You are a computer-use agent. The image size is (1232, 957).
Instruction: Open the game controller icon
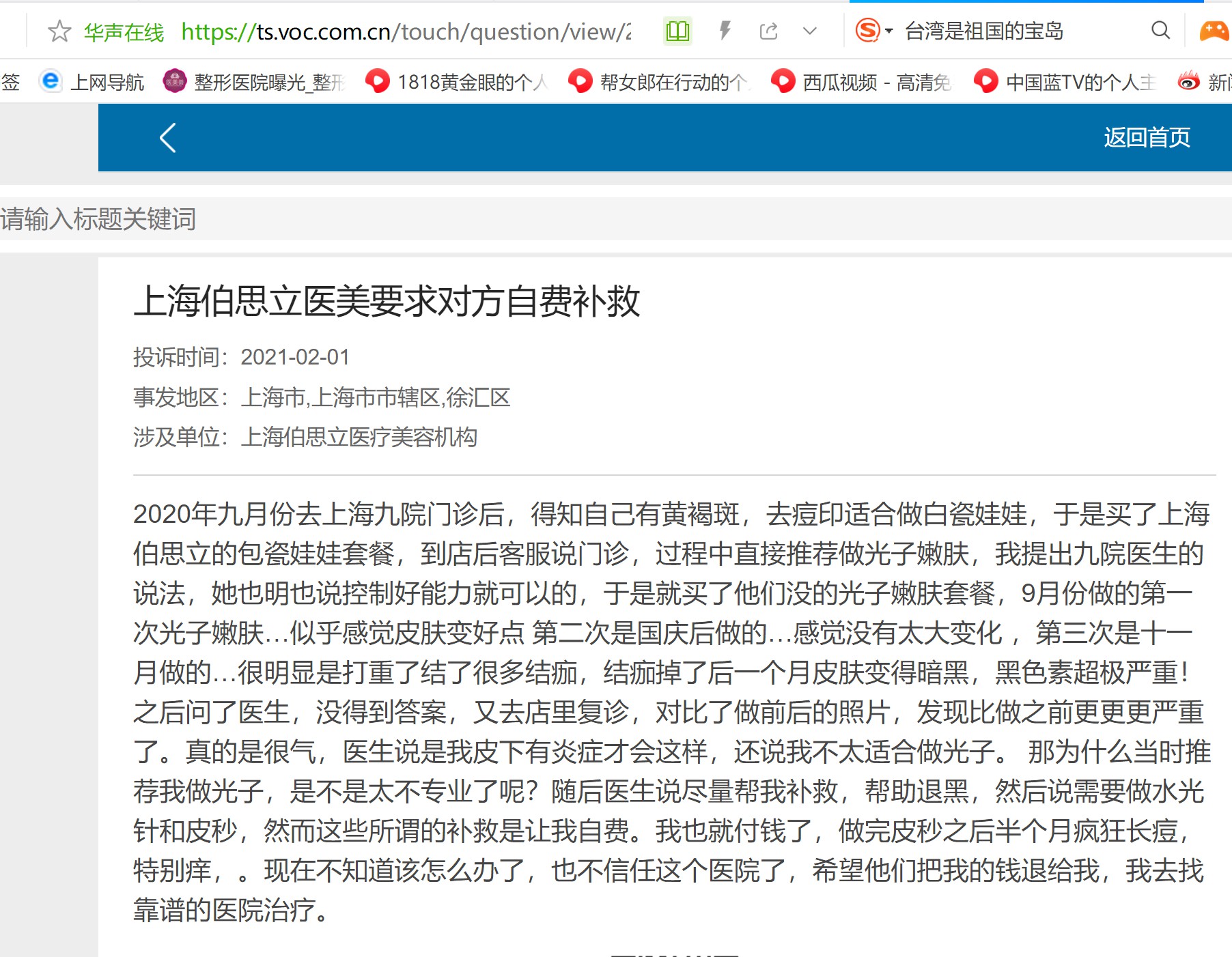point(1215,31)
